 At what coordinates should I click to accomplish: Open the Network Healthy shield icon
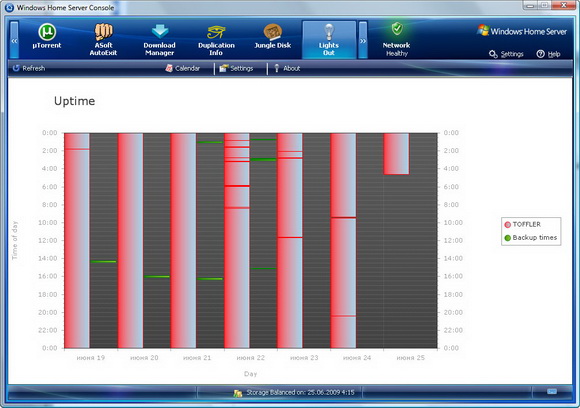tap(397, 29)
